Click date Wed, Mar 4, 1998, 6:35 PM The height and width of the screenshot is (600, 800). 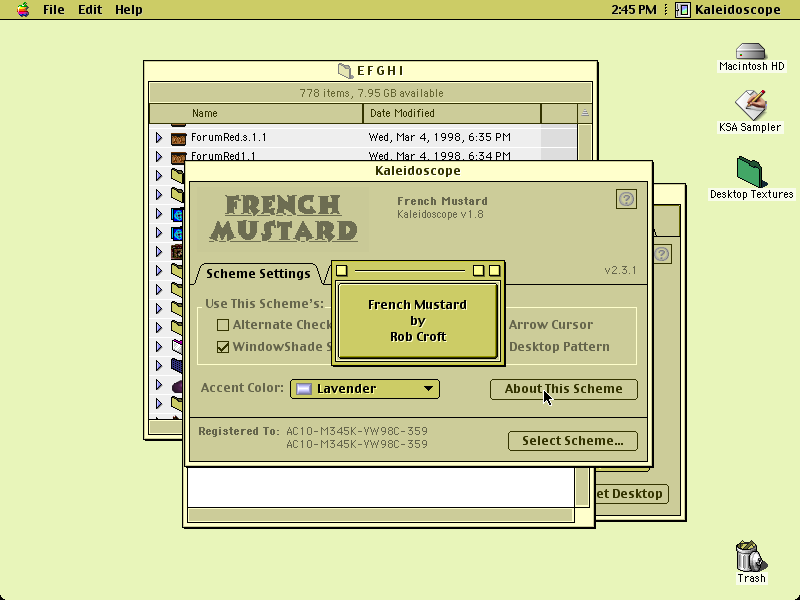(439, 137)
